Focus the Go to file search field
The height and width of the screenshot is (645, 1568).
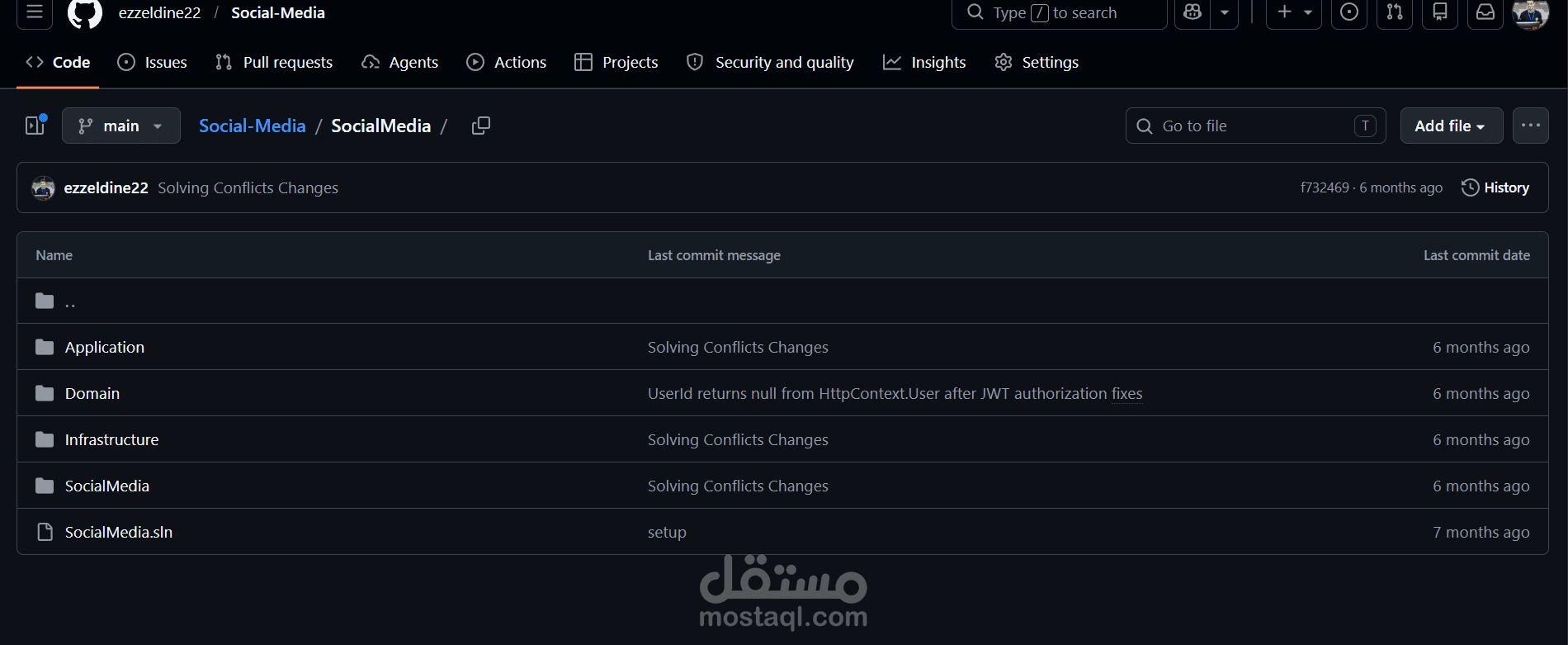click(1255, 126)
